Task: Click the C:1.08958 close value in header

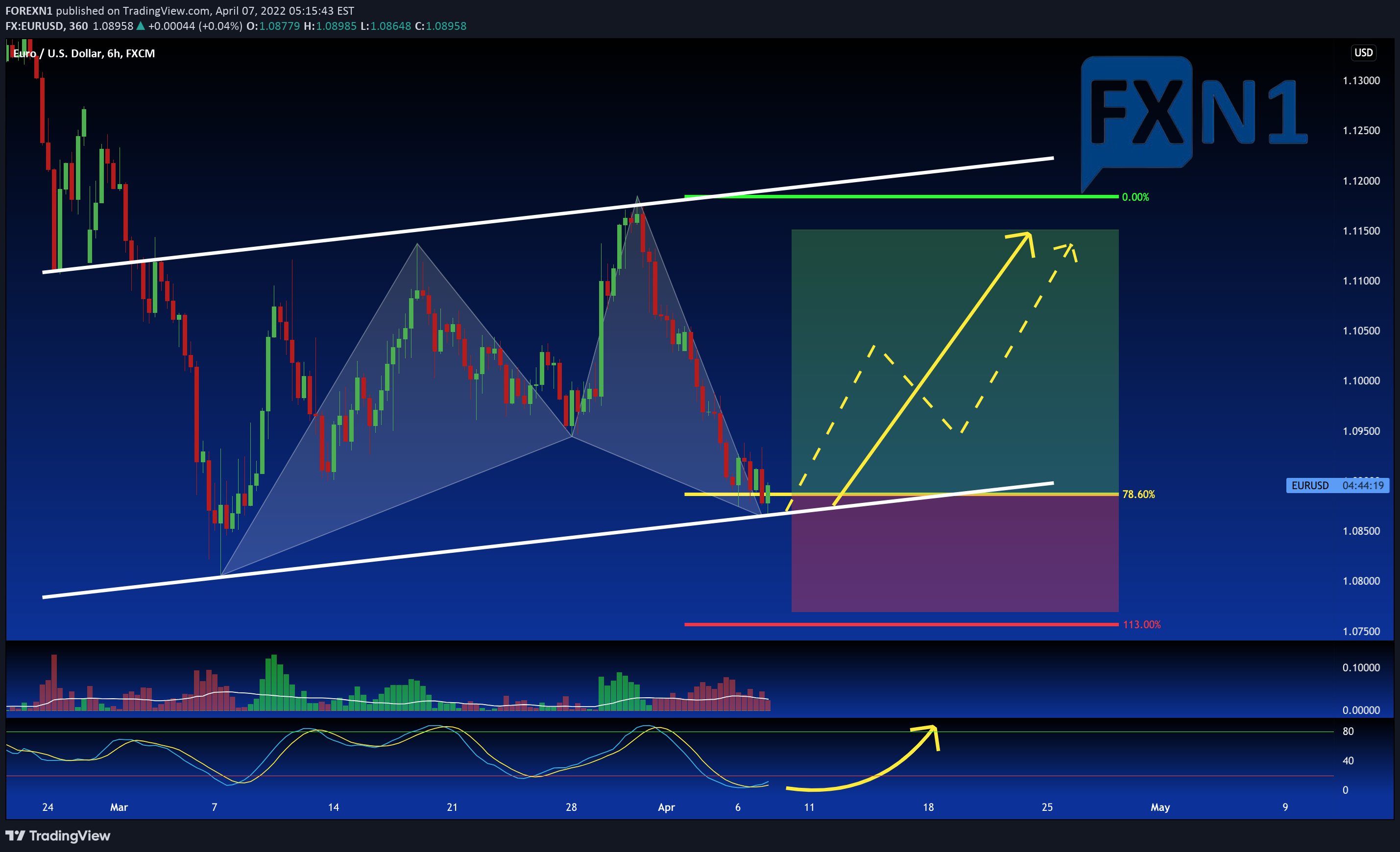Action: click(440, 26)
